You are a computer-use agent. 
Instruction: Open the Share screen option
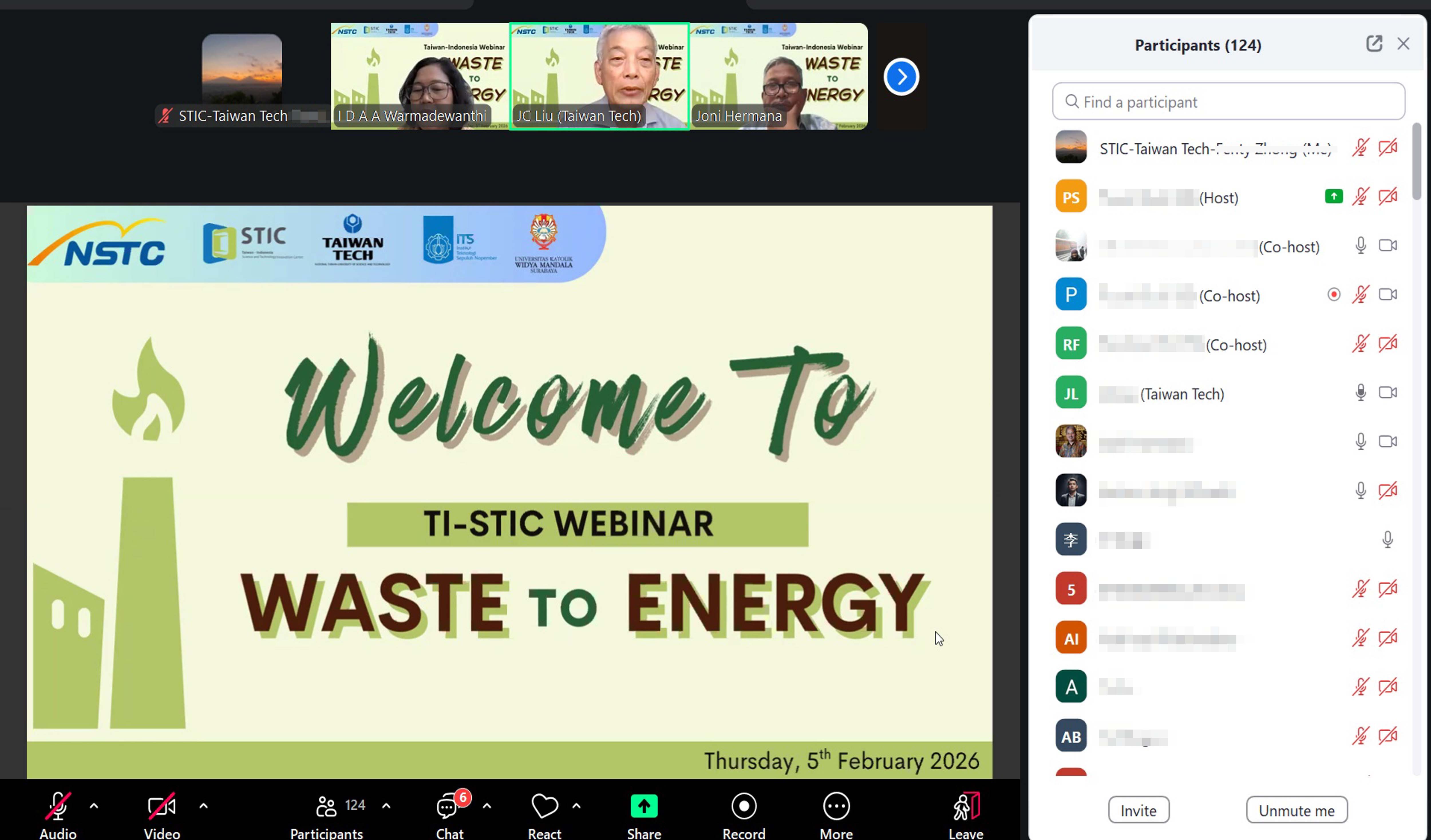pyautogui.click(x=643, y=806)
